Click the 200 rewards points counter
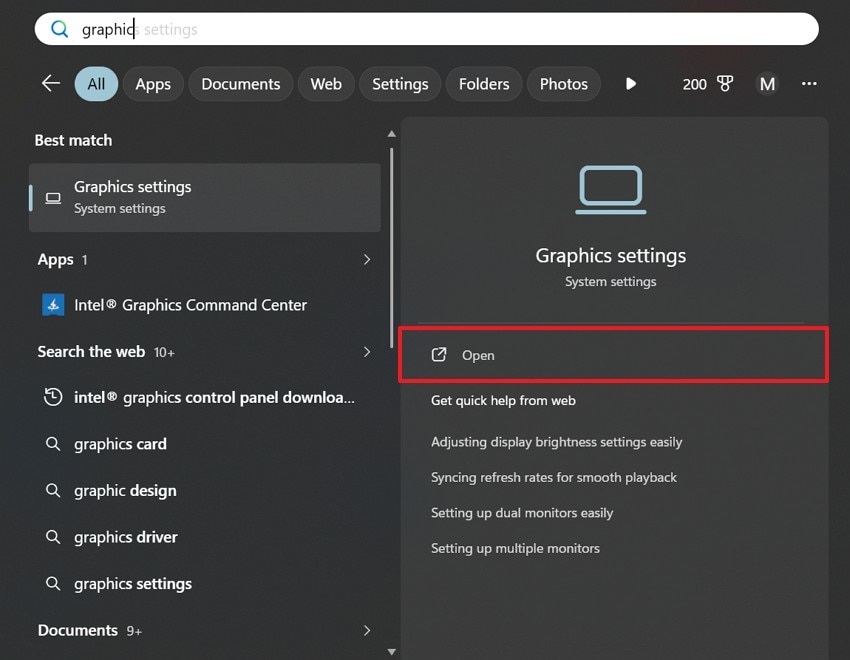The height and width of the screenshot is (660, 850). coord(694,84)
